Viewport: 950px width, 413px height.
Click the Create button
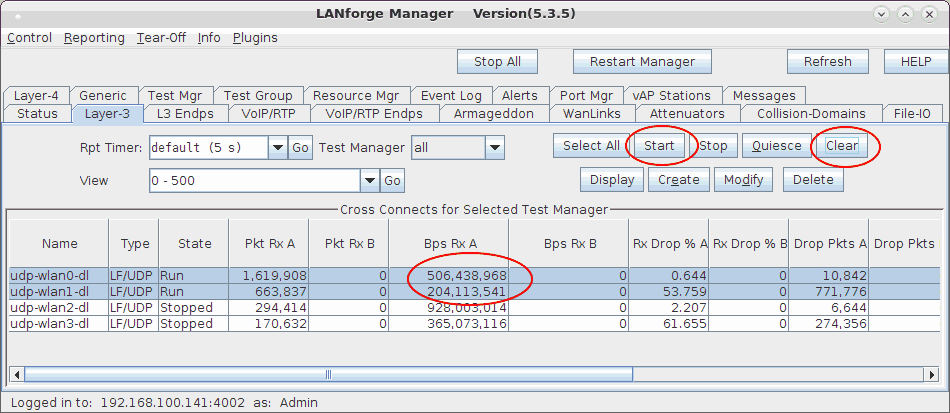(679, 180)
